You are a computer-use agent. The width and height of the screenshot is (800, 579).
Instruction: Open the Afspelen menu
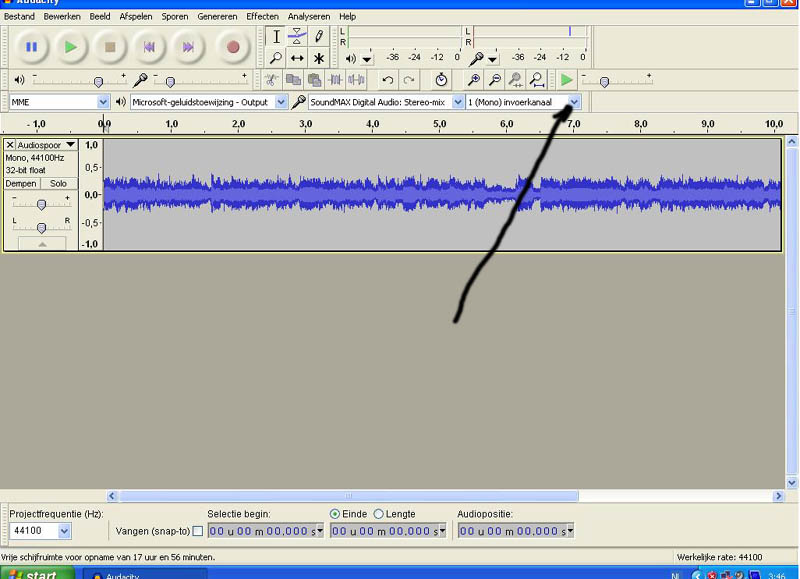136,16
